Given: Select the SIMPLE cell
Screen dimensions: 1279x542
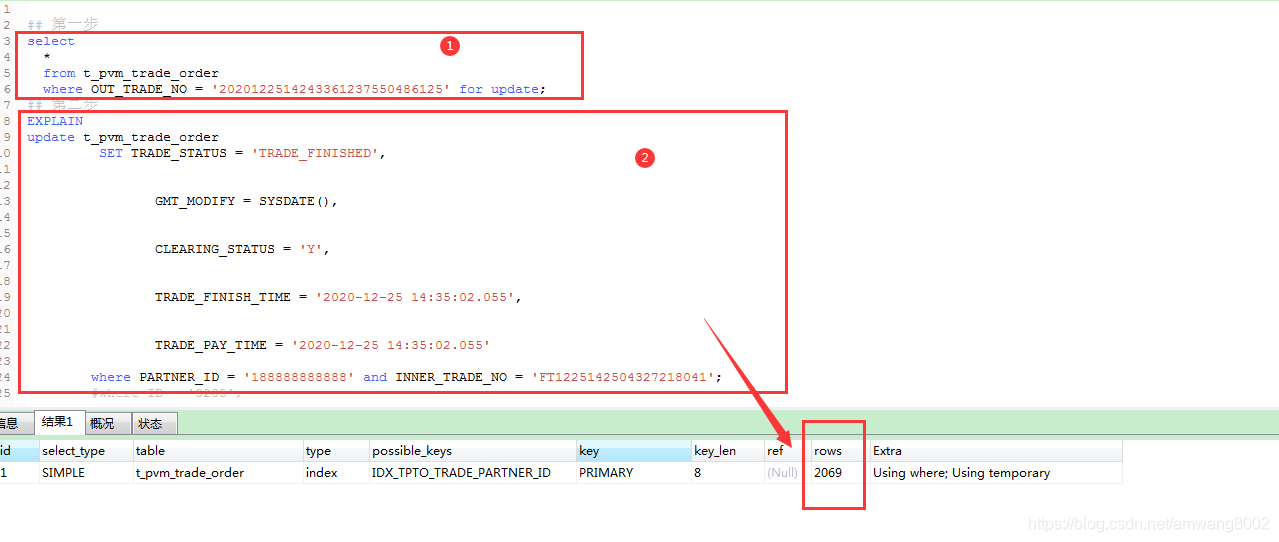Looking at the screenshot, I should point(86,473).
